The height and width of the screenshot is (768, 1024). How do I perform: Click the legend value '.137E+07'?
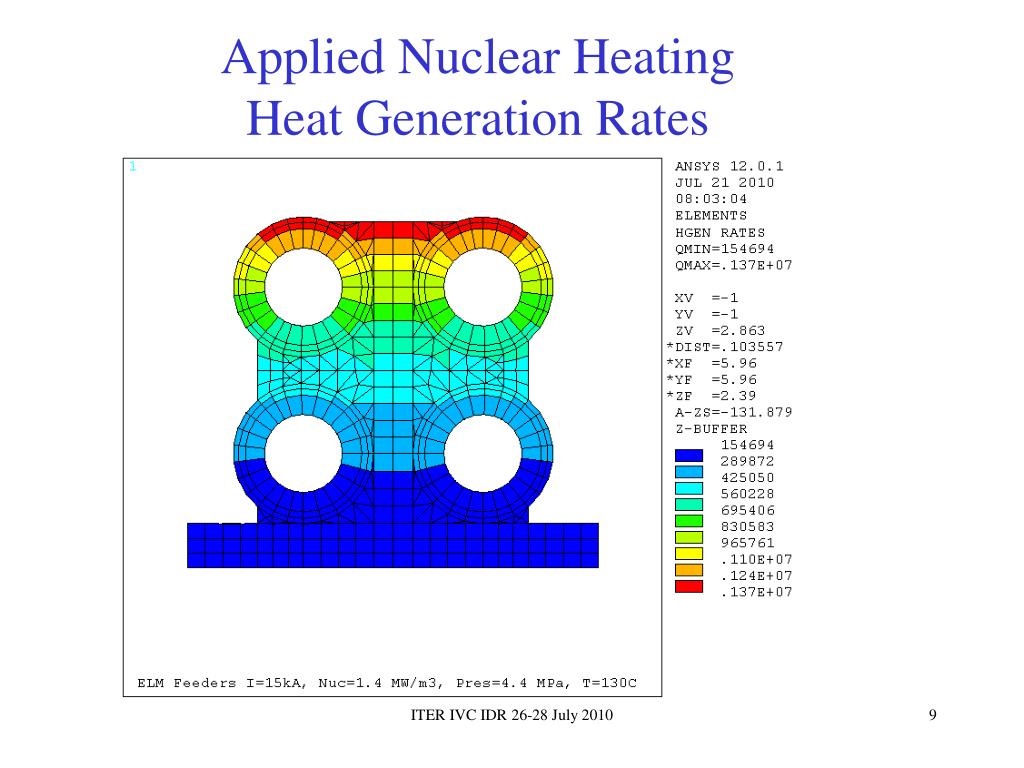point(756,592)
